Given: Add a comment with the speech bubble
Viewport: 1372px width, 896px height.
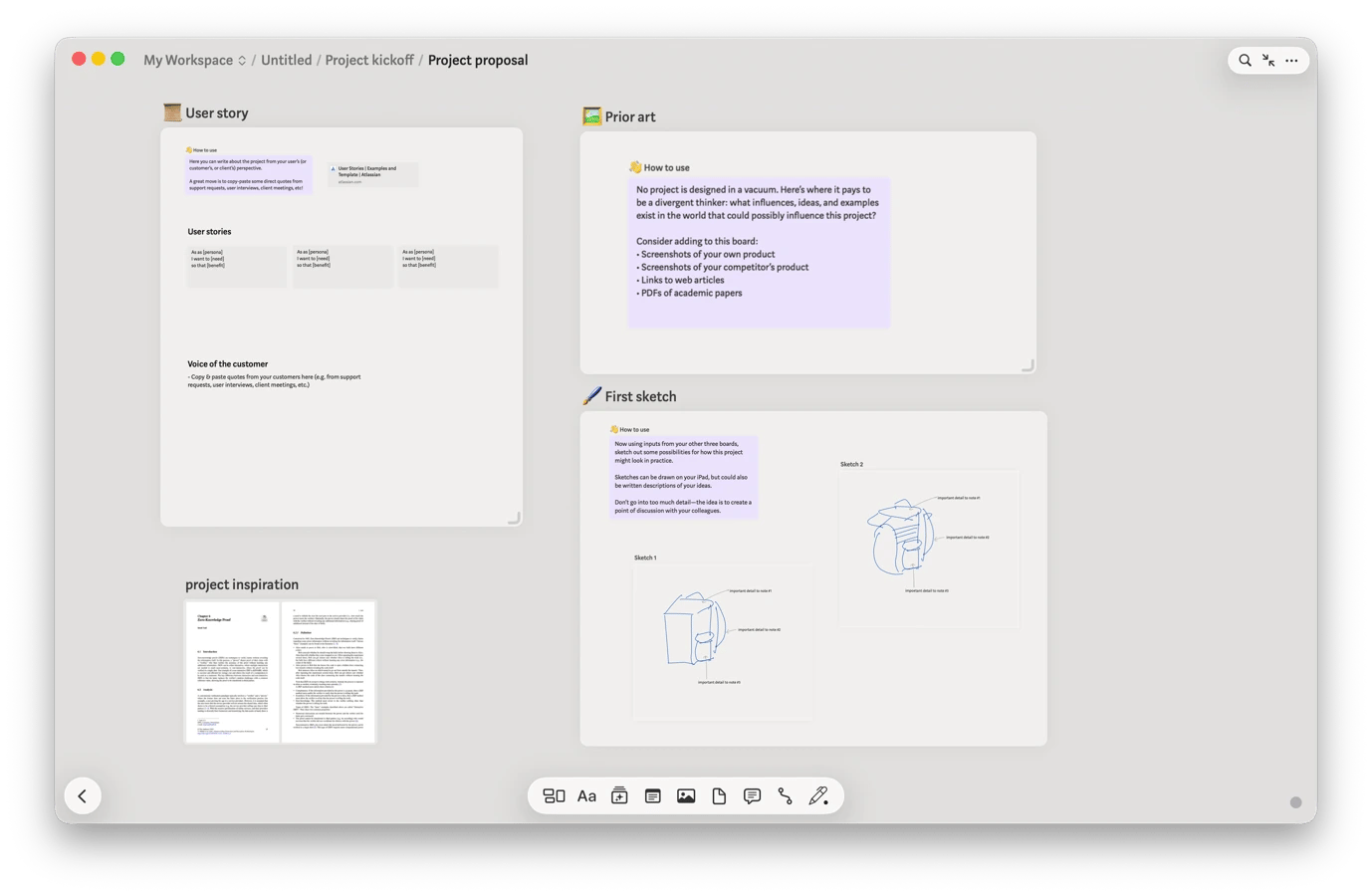Looking at the screenshot, I should click(x=752, y=796).
